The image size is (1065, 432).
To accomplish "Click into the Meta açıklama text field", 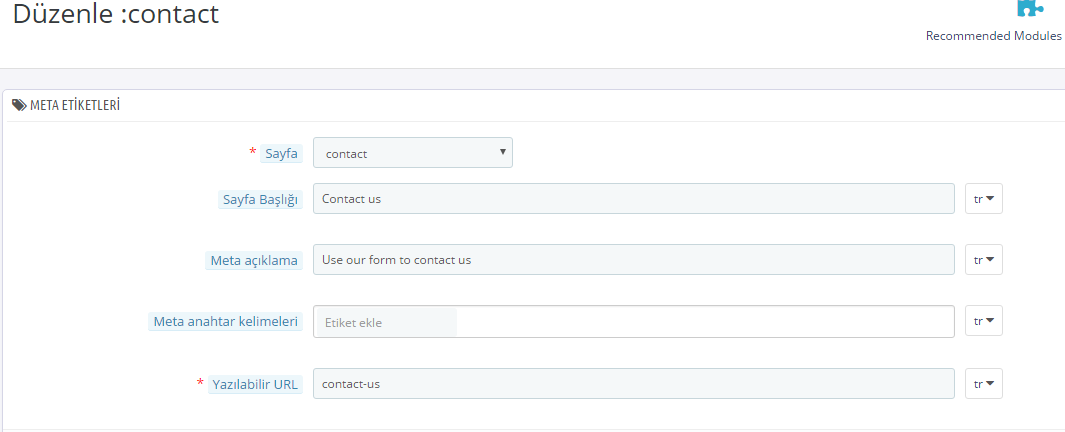I will point(633,260).
